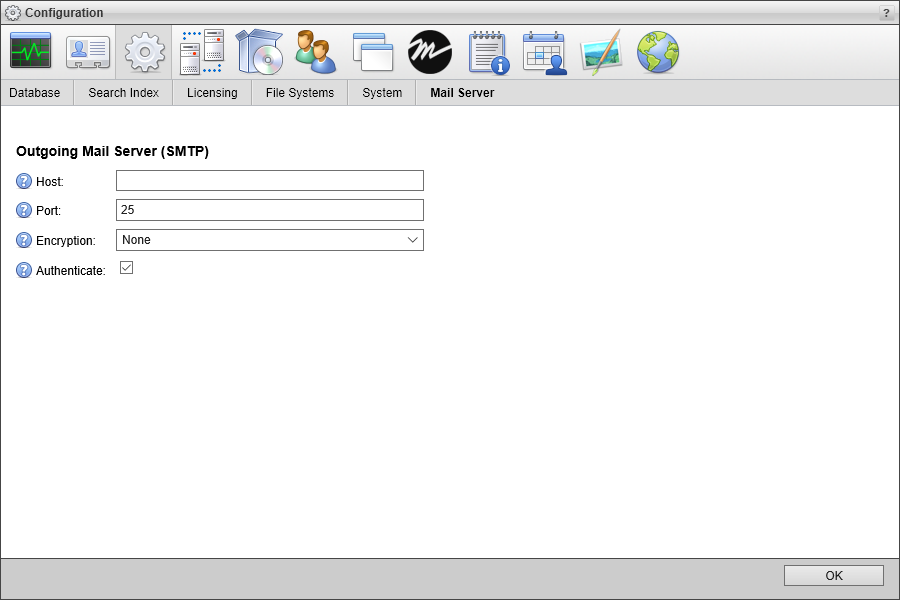Image resolution: width=900 pixels, height=600 pixels.
Task: Switch to the Licensing tab
Action: click(212, 92)
